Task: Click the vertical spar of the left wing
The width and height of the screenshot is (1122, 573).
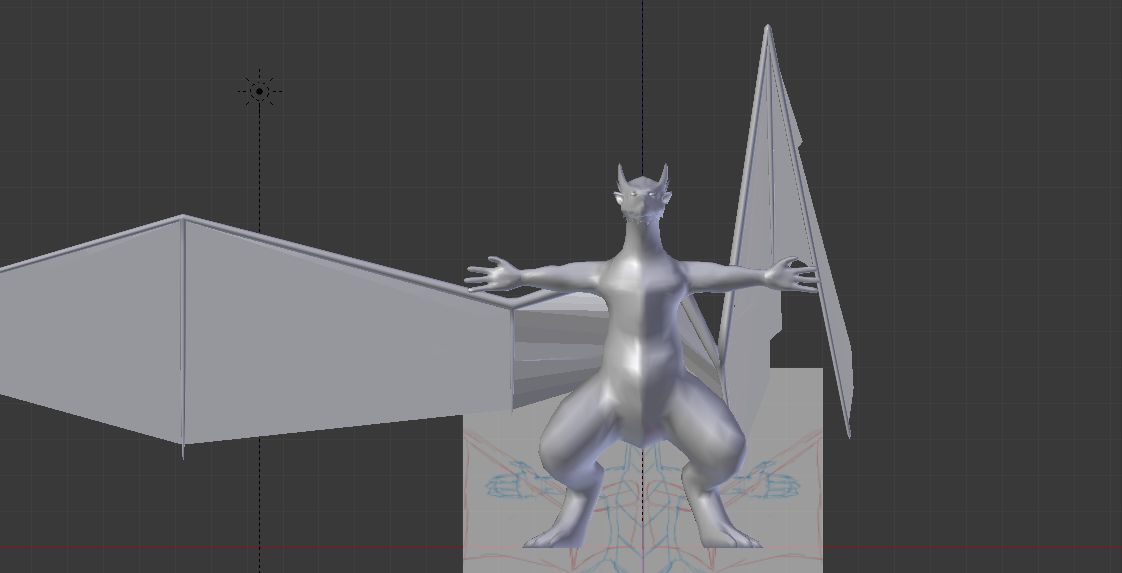Action: [x=183, y=330]
